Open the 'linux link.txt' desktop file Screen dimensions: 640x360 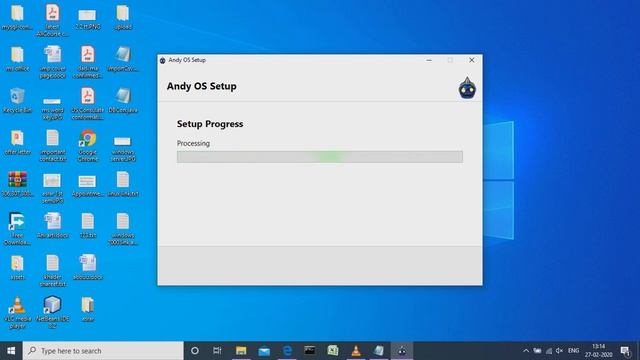click(x=122, y=184)
